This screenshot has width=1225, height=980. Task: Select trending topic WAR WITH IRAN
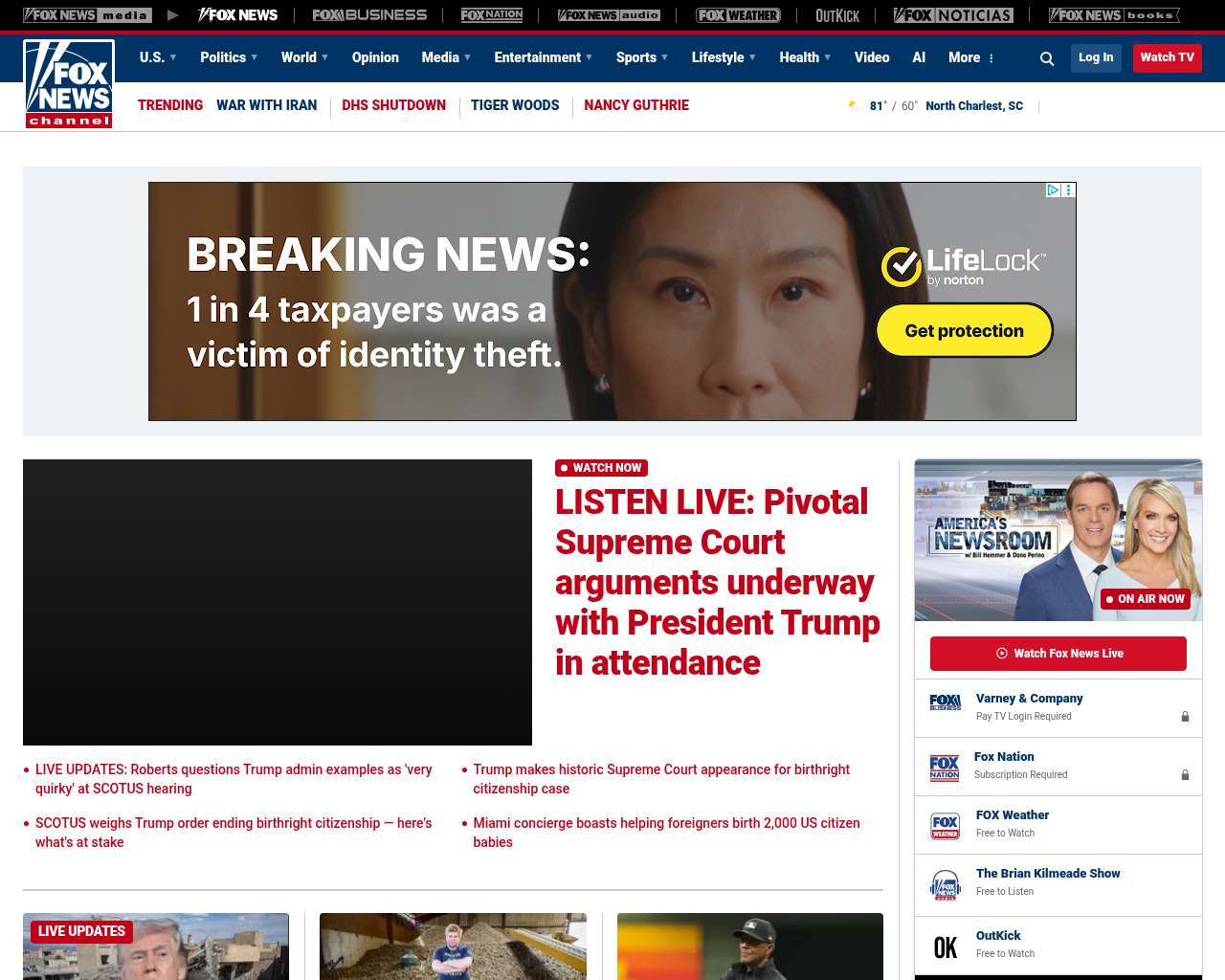(x=266, y=105)
